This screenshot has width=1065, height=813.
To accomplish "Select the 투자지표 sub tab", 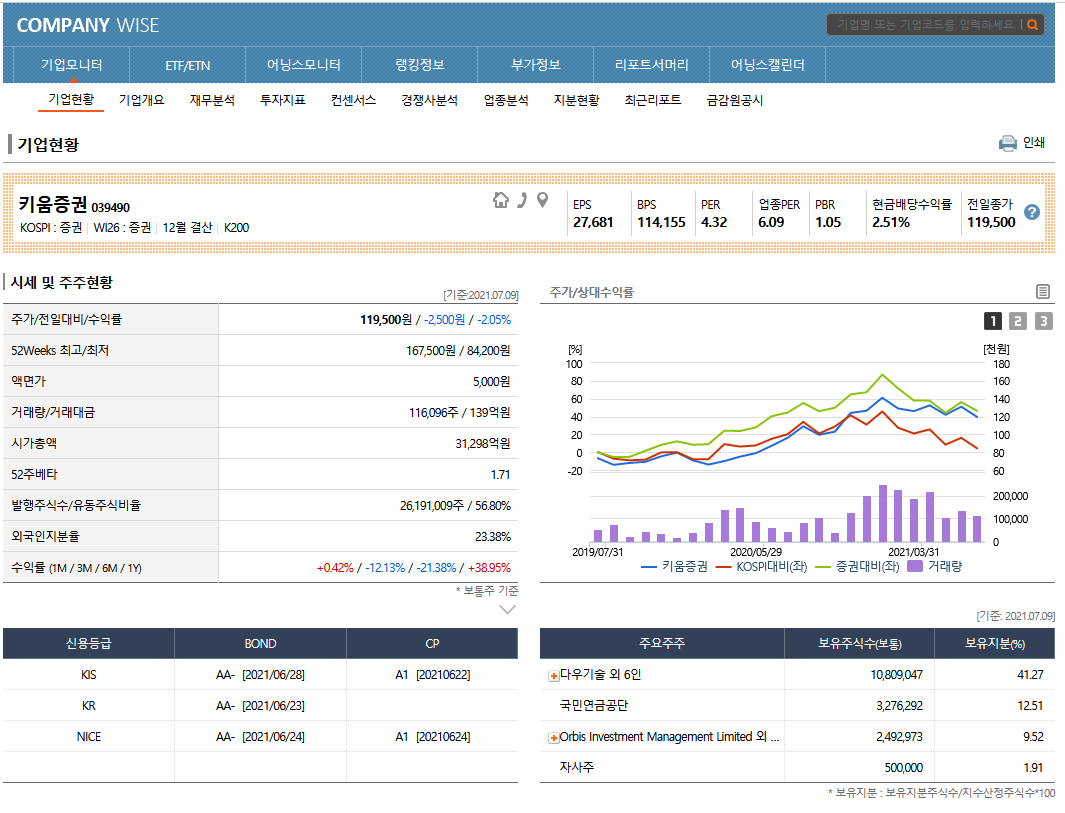I will (x=283, y=100).
